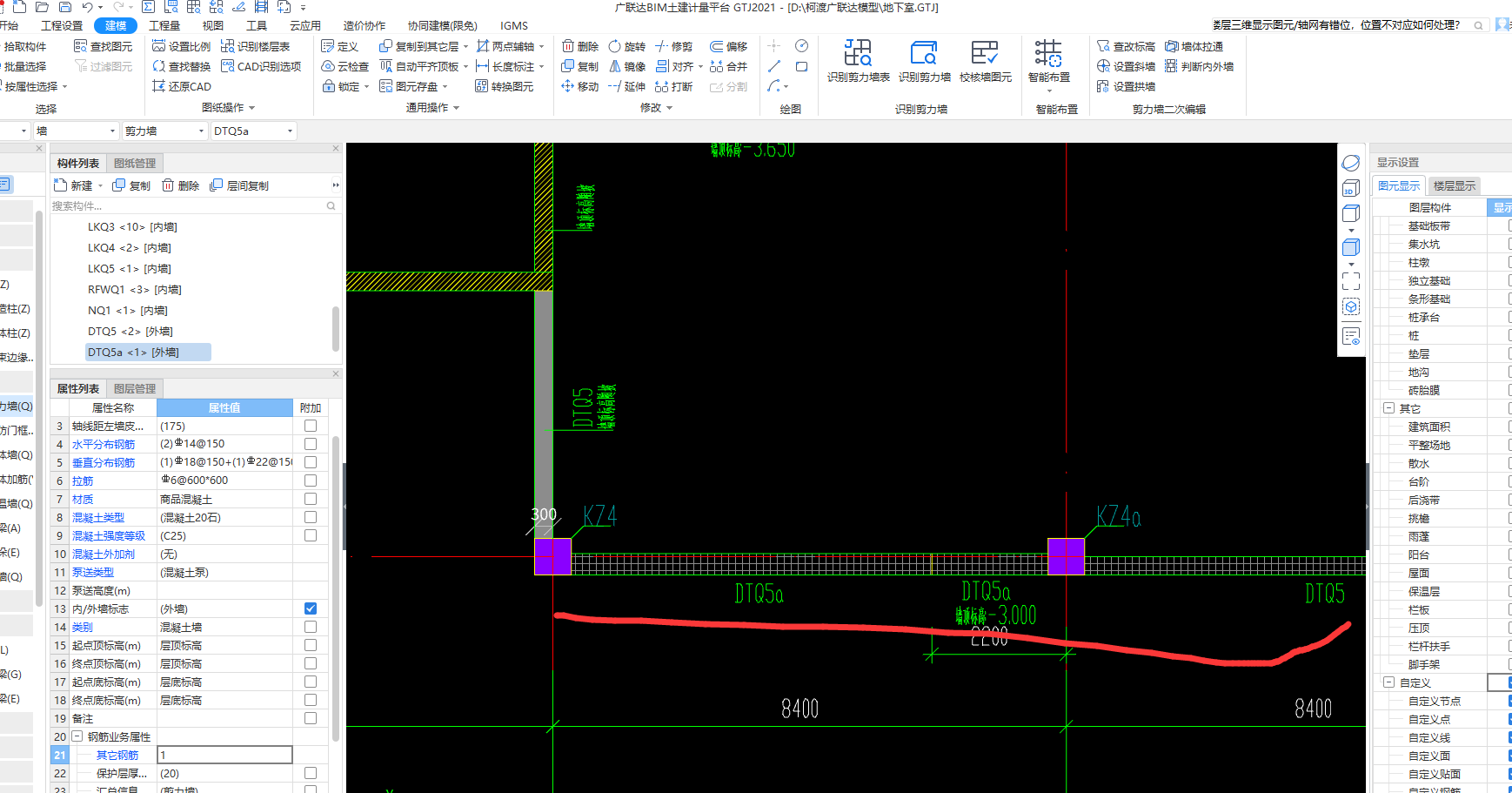Check the 水平分布钢筋 附加 checkbox

(311, 444)
